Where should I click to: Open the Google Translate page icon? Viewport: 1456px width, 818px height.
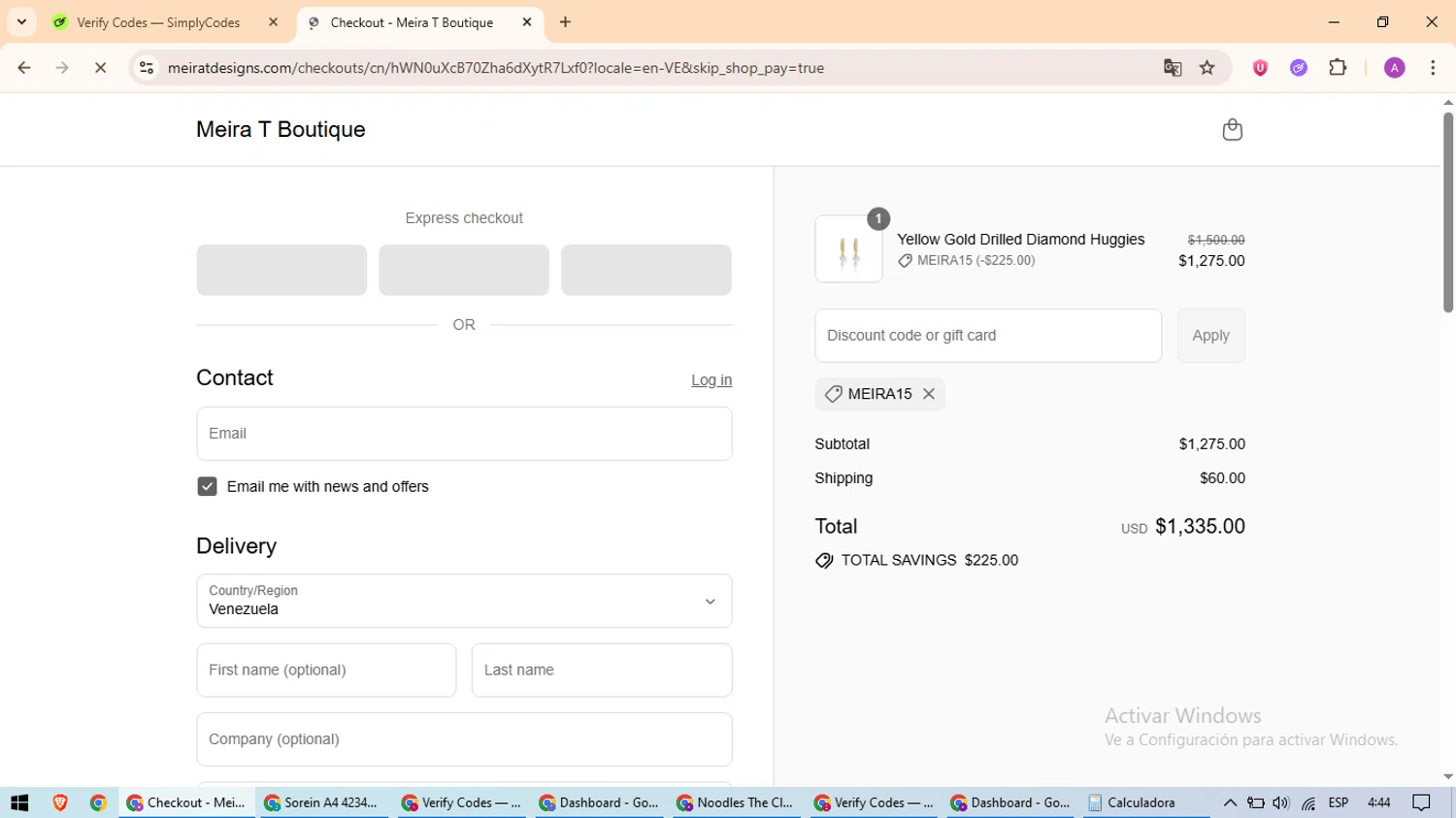pos(1173,68)
